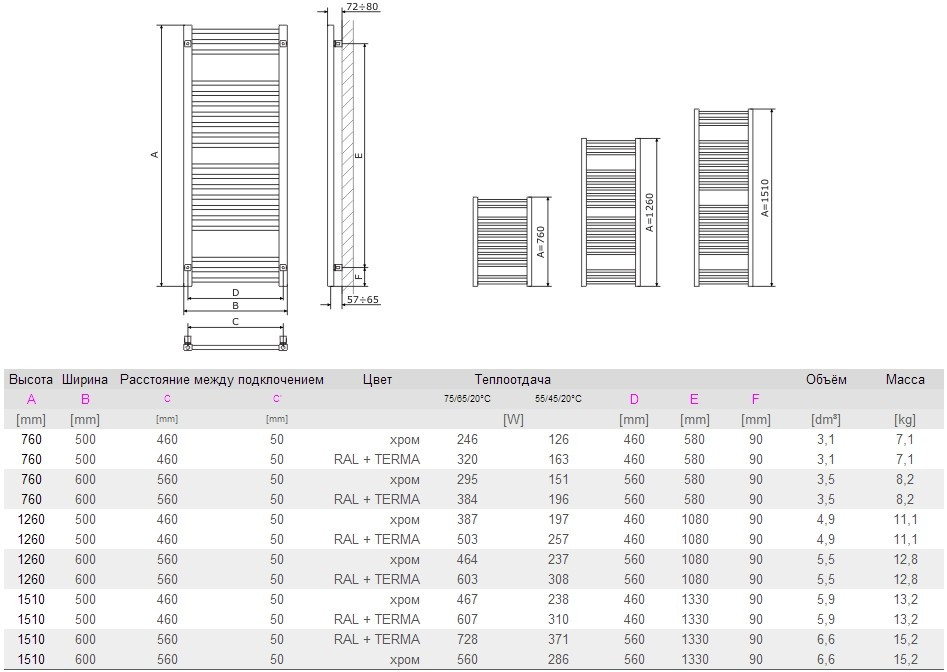Select the 55/45/20°C sub-header
Image resolution: width=947 pixels, height=672 pixels.
point(558,400)
